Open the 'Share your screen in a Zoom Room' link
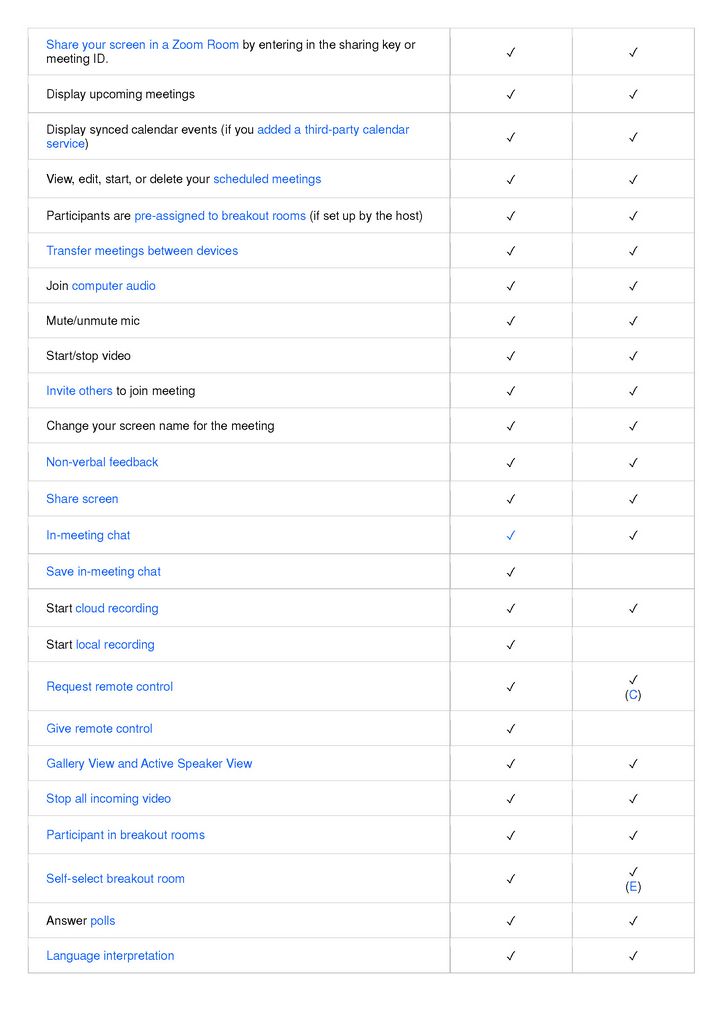724x1024 pixels. [x=142, y=45]
